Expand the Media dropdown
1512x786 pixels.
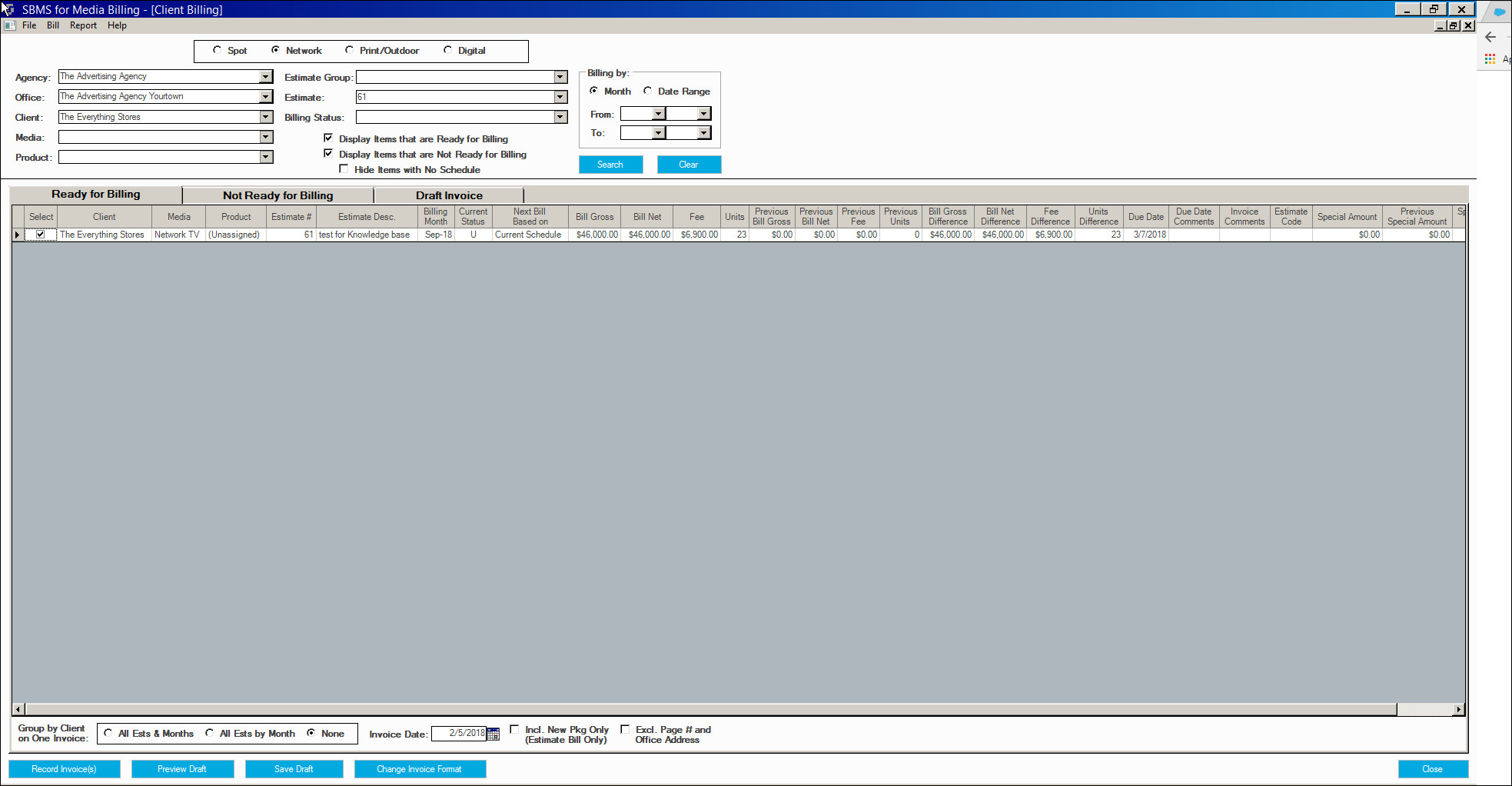coord(266,137)
